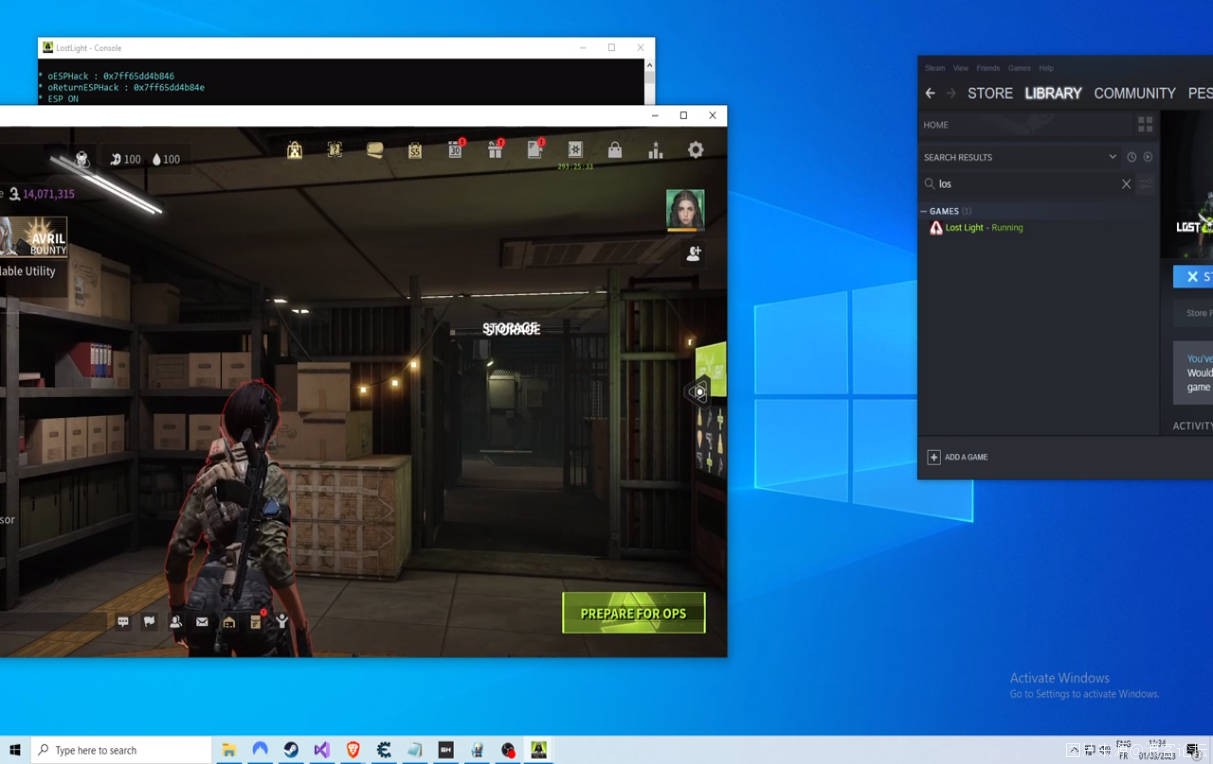Toggle the recent activity clock filter

pyautogui.click(x=1131, y=157)
